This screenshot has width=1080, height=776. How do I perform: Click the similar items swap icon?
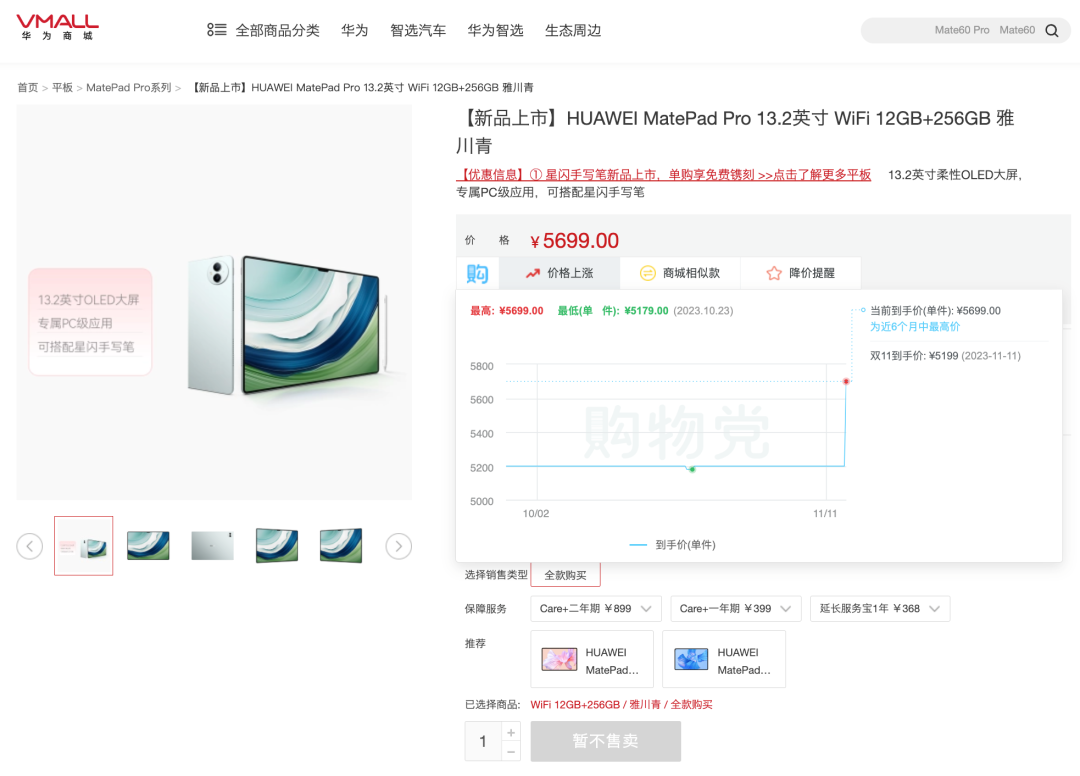[647, 273]
